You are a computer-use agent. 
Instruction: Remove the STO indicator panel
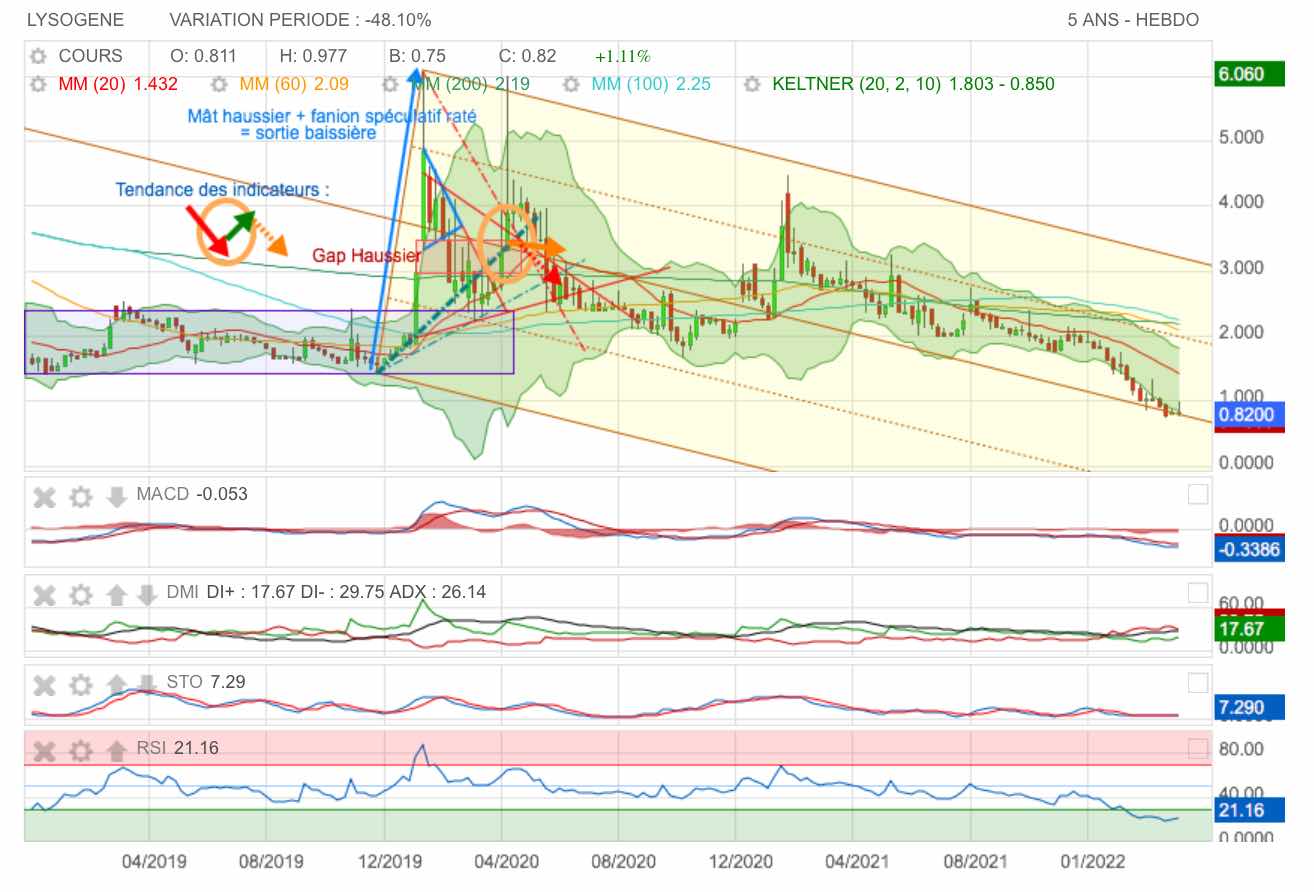tap(44, 685)
